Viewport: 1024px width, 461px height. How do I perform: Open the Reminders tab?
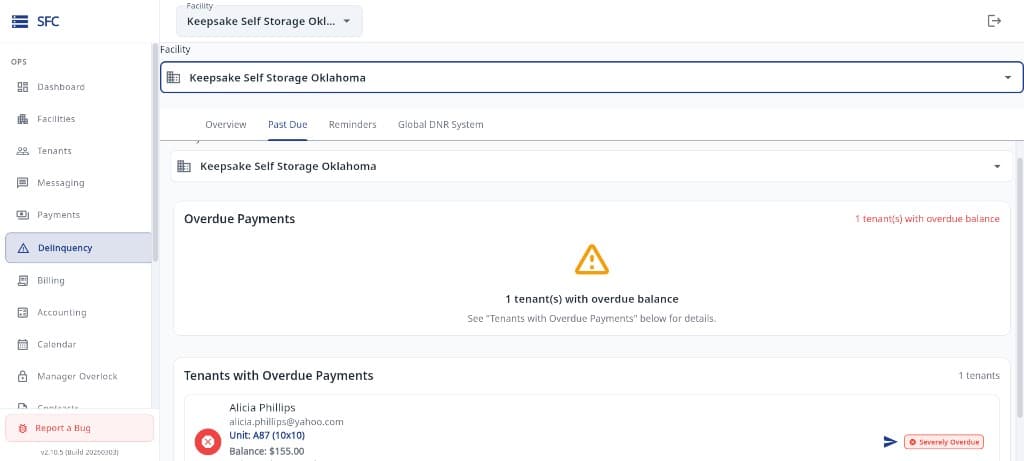click(353, 125)
